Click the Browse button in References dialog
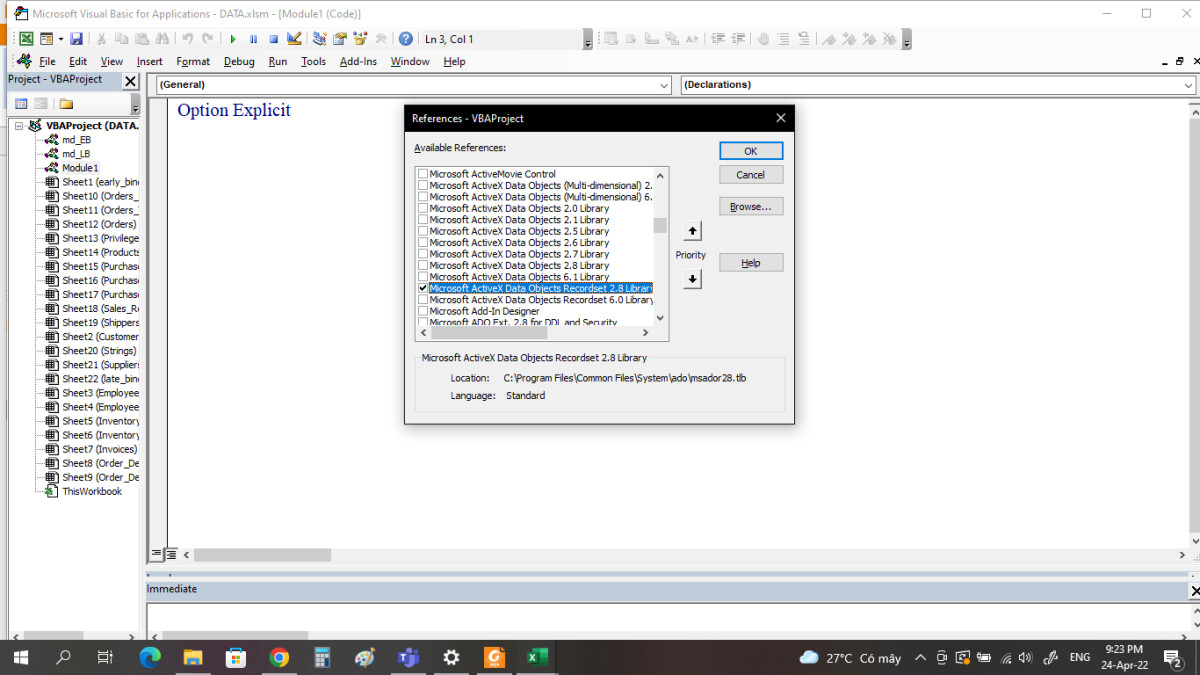Image resolution: width=1200 pixels, height=675 pixels. 750,206
